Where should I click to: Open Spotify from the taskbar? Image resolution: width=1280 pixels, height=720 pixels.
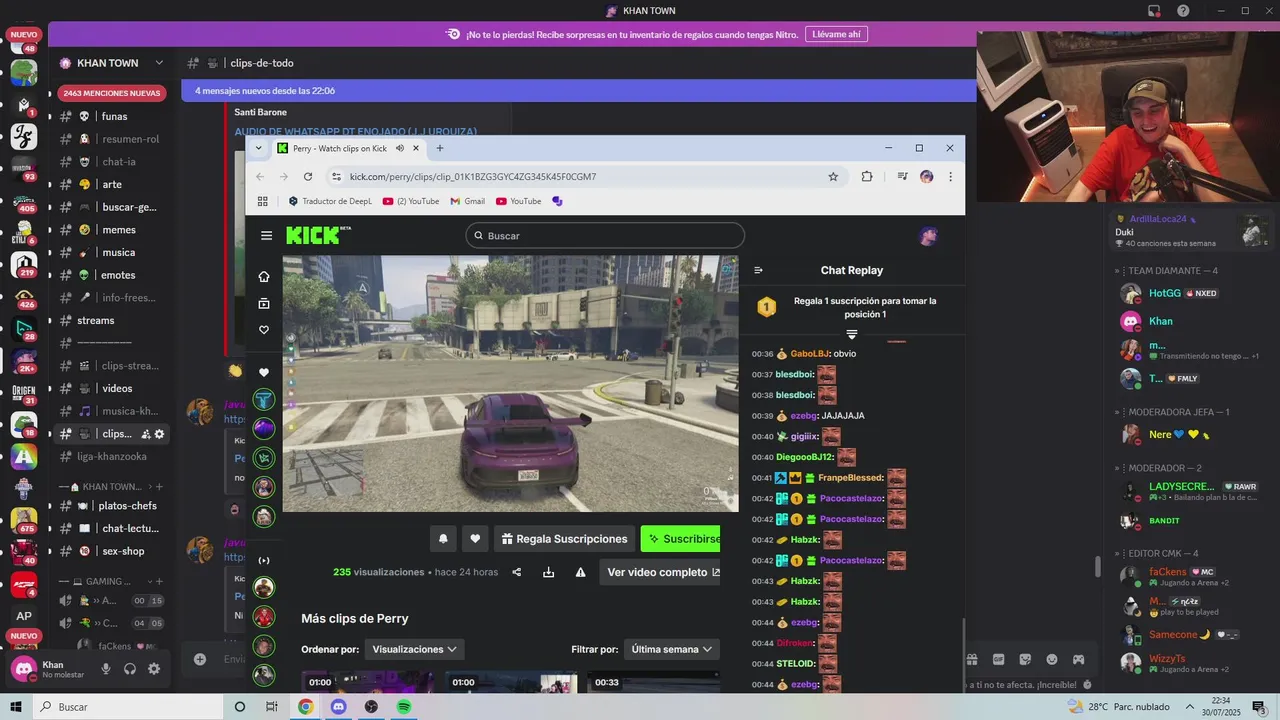[404, 707]
